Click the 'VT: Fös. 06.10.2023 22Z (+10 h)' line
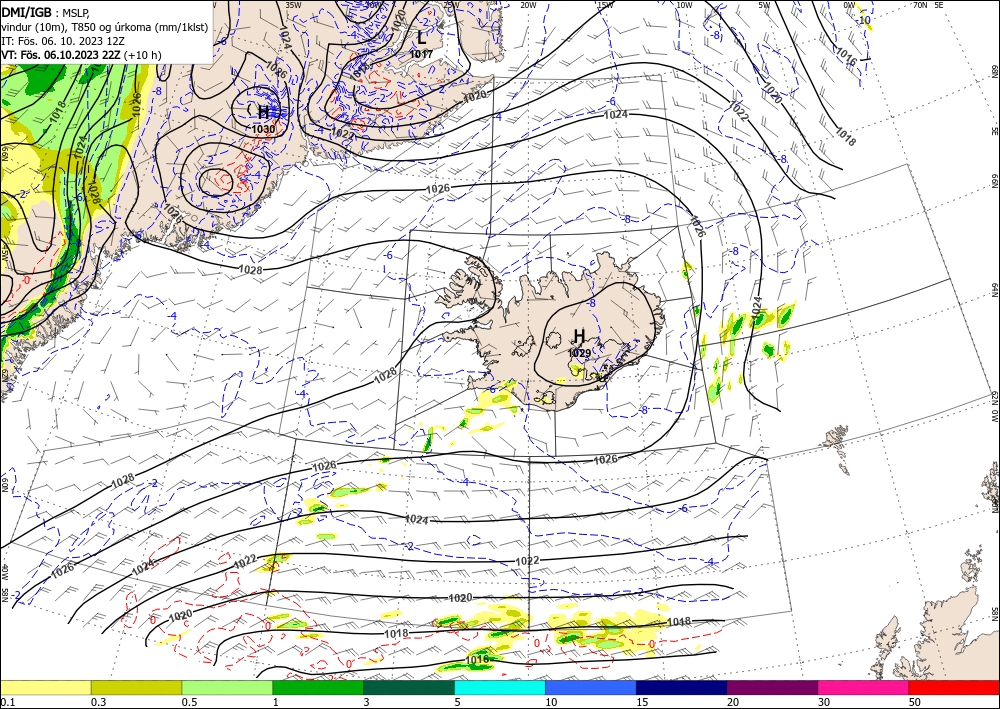This screenshot has height=709, width=1000. click(81, 55)
